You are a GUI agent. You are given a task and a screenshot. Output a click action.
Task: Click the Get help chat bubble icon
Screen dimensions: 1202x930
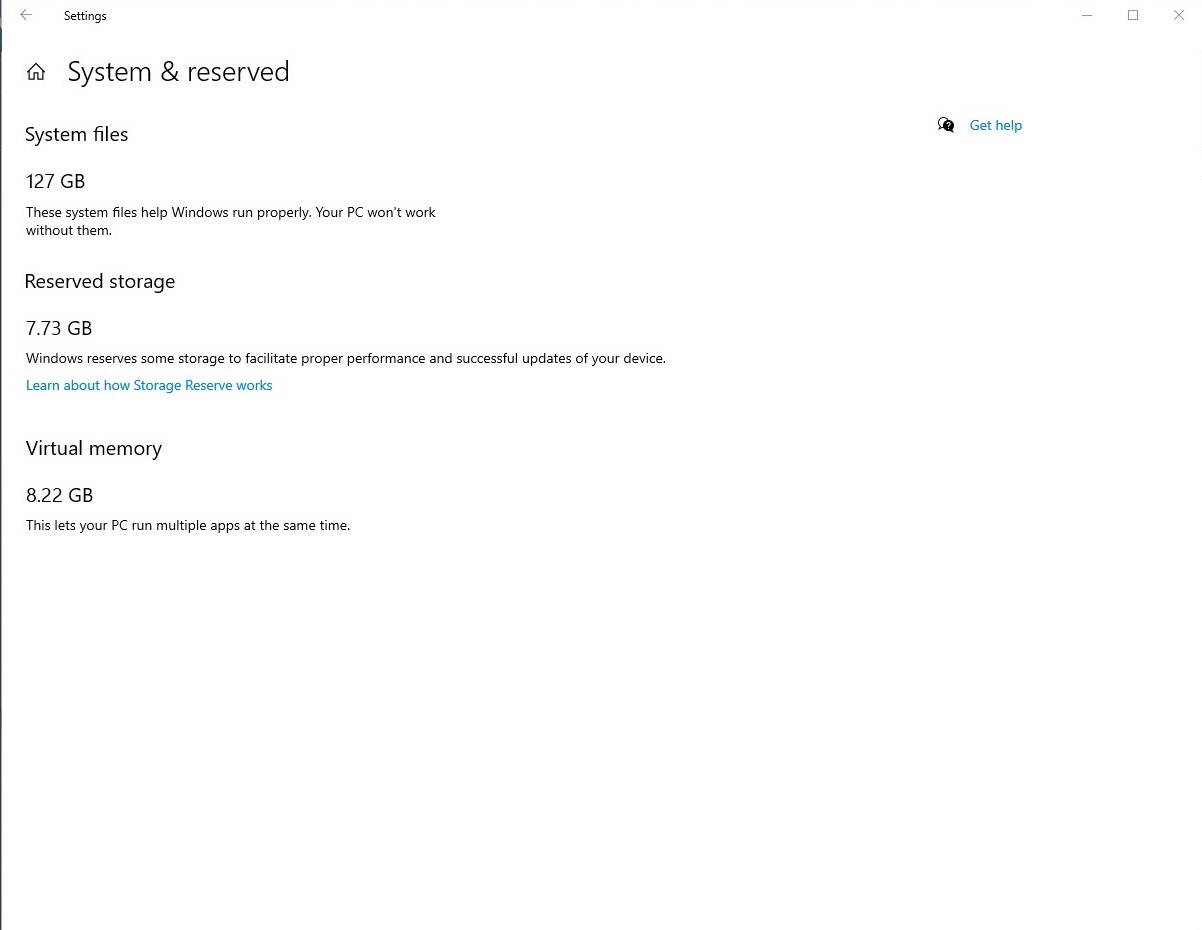pos(946,125)
